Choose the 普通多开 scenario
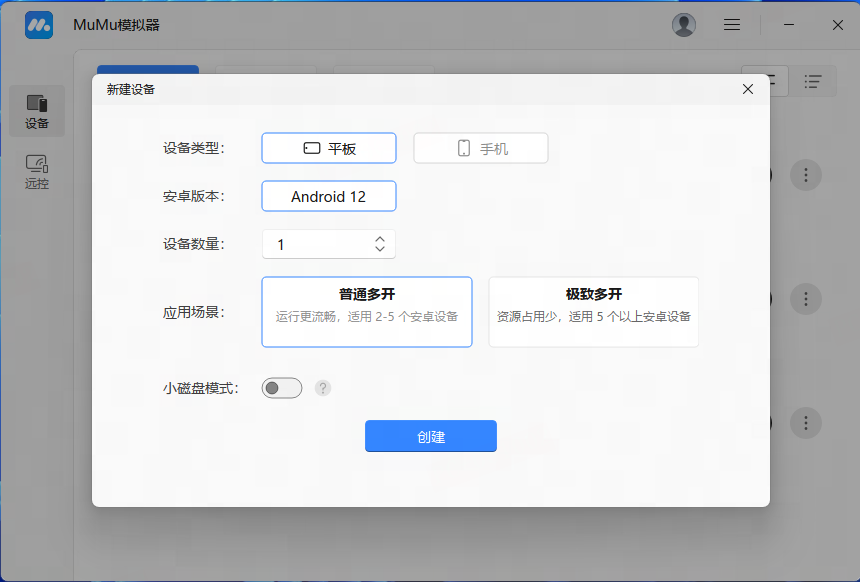 pyautogui.click(x=367, y=312)
